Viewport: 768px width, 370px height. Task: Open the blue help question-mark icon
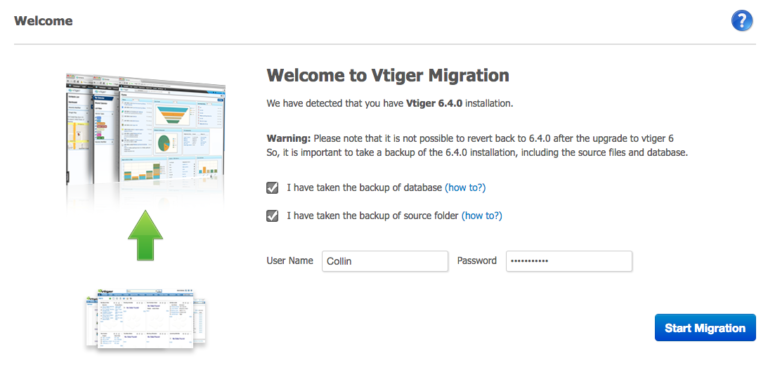[742, 21]
